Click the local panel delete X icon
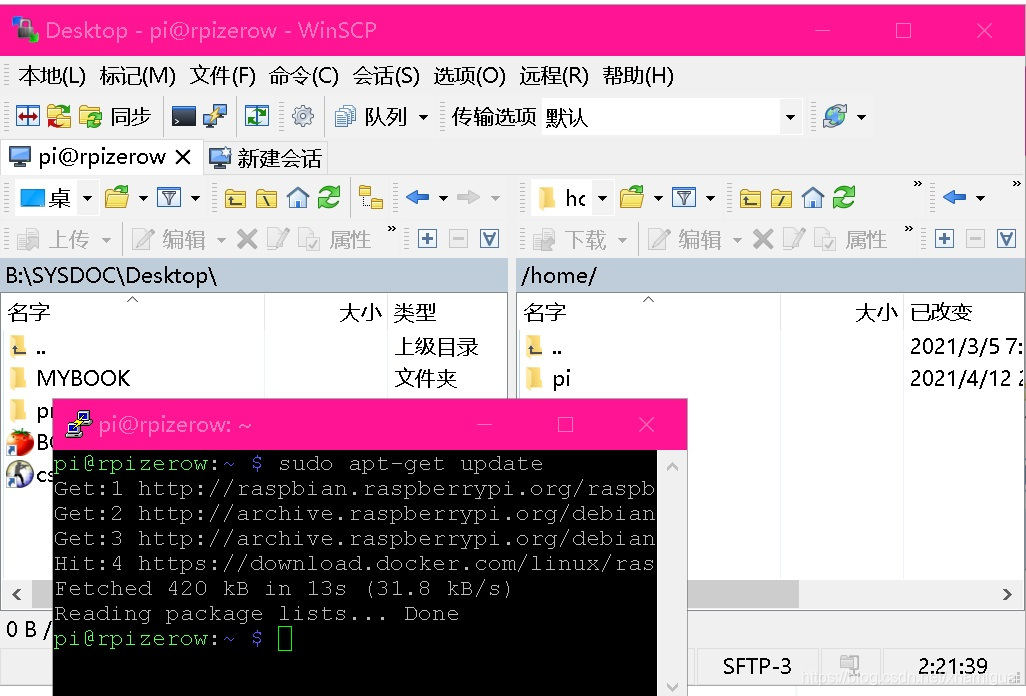This screenshot has height=696, width=1026. 247,239
